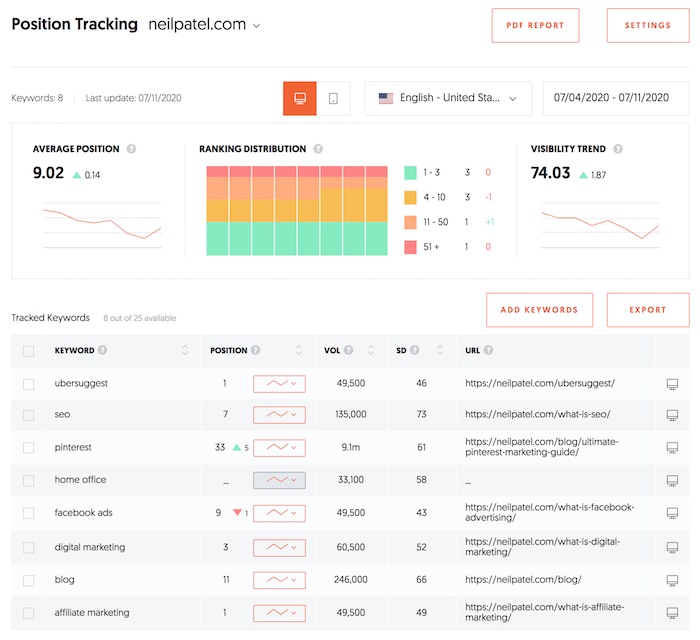
Task: Click desktop icon in facebook ads row
Action: click(x=672, y=513)
